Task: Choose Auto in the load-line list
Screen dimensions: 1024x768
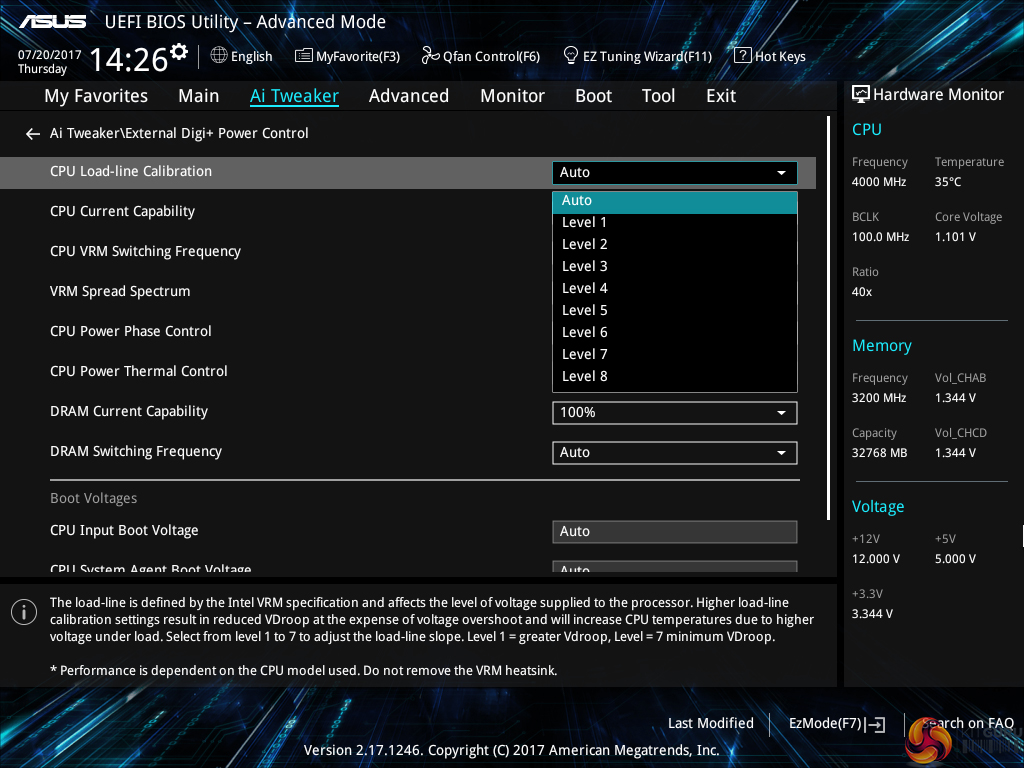Action: 675,201
